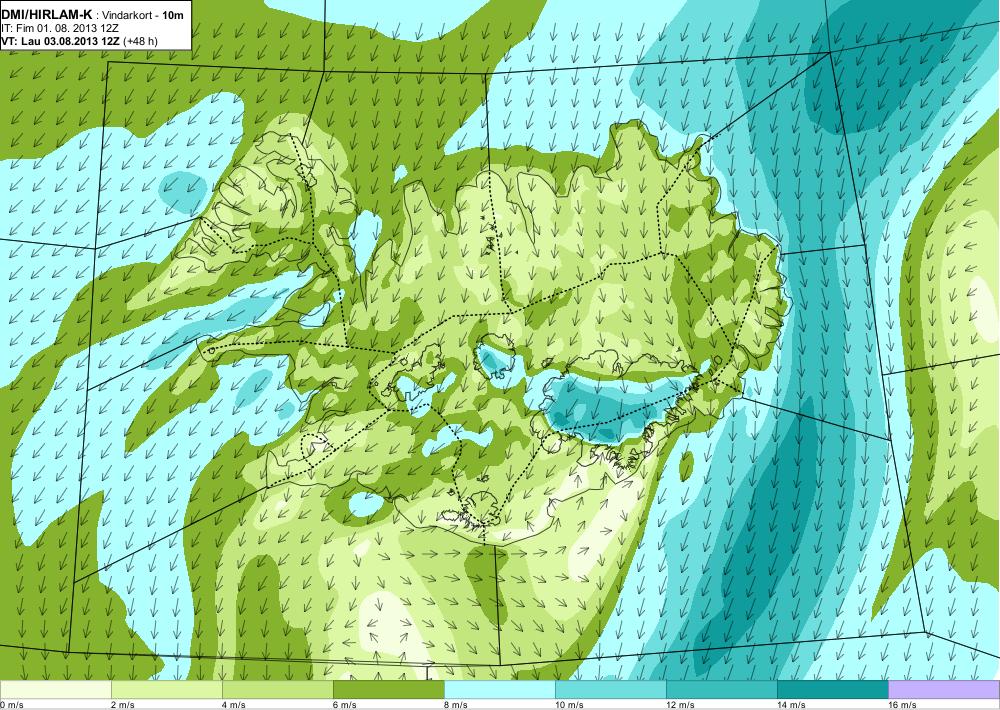Click the "Vindarkort - 10m" text

143,15
